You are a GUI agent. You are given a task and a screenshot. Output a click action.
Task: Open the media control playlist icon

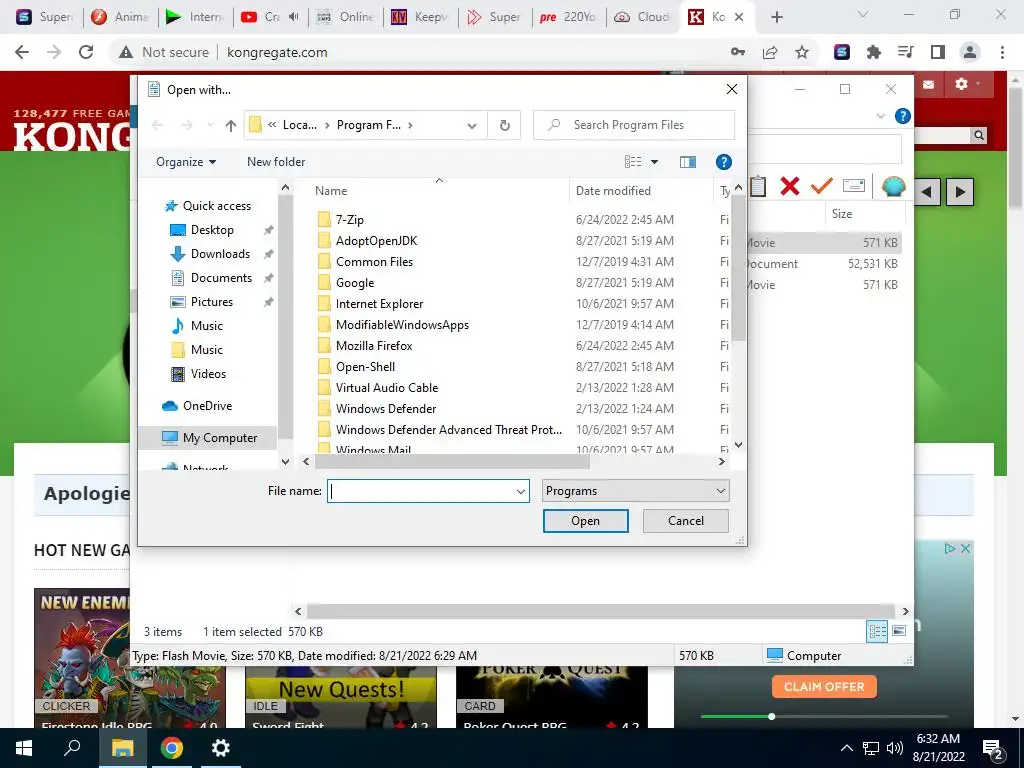tap(906, 52)
